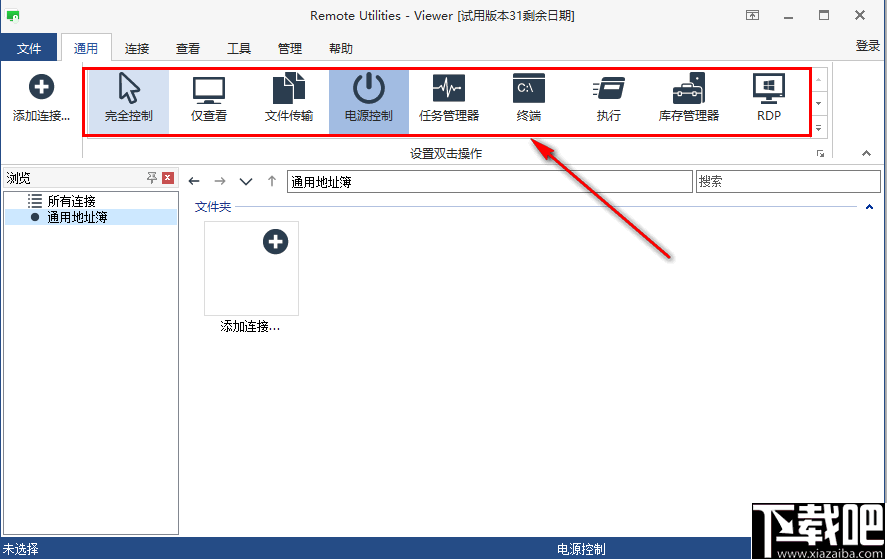Open 任务管理器 task manager mode
This screenshot has height=559, width=887.
click(x=449, y=101)
